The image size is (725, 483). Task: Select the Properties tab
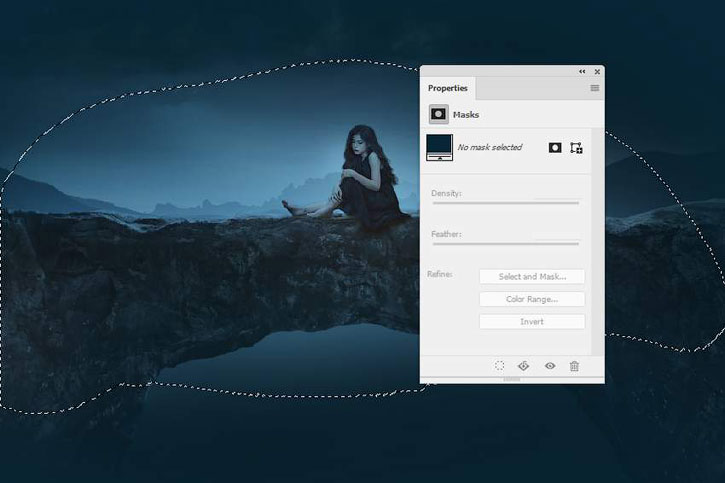[x=448, y=88]
